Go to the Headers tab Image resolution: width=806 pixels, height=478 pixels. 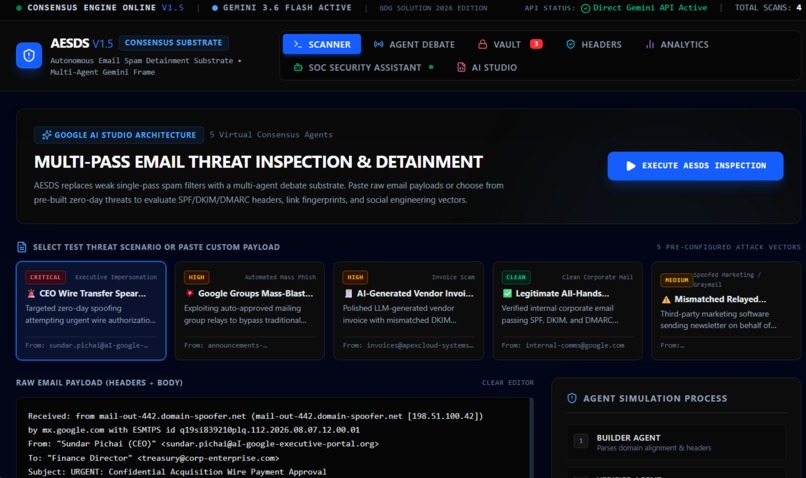(594, 44)
